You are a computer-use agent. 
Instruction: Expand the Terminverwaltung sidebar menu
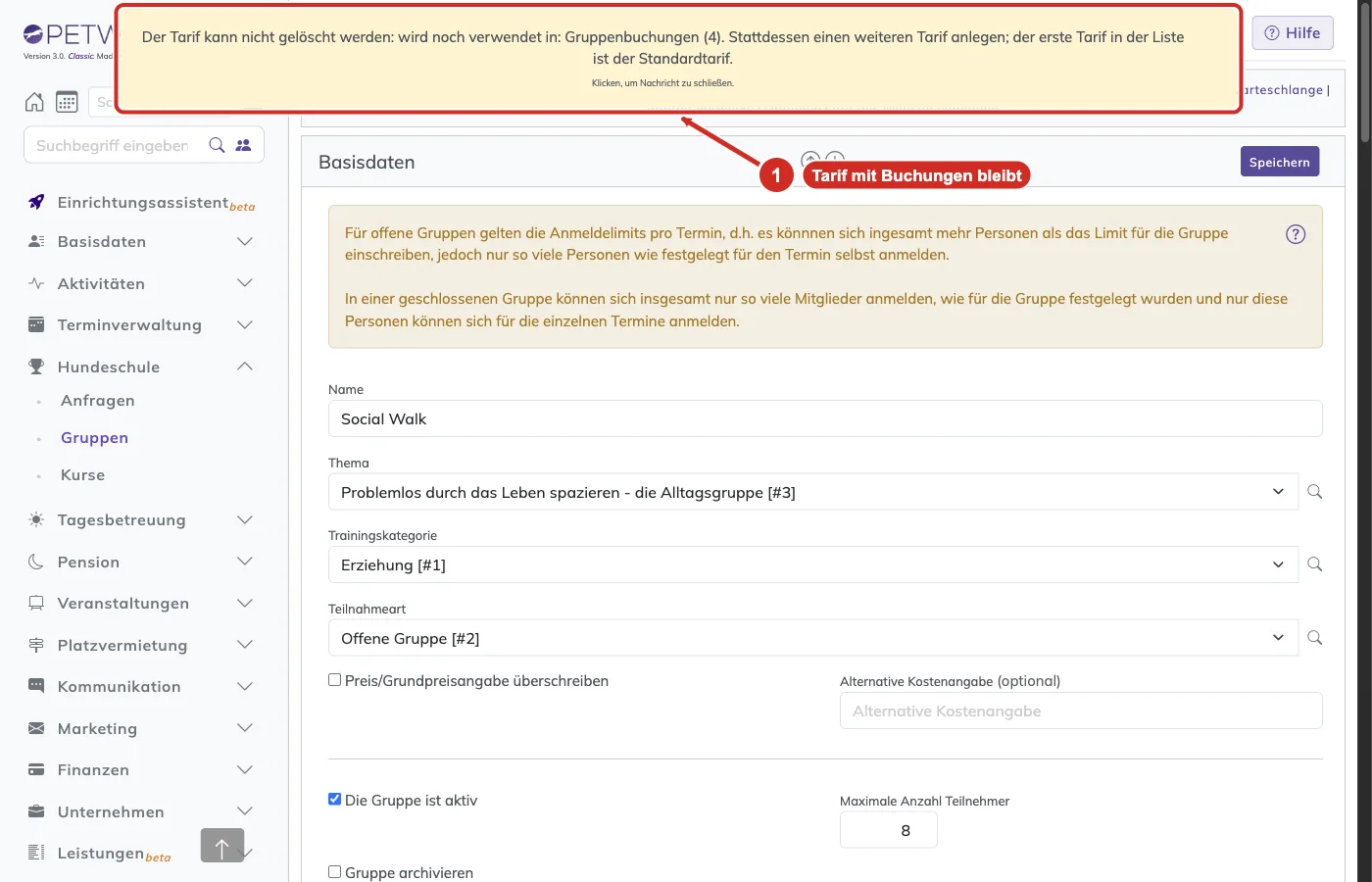(141, 324)
